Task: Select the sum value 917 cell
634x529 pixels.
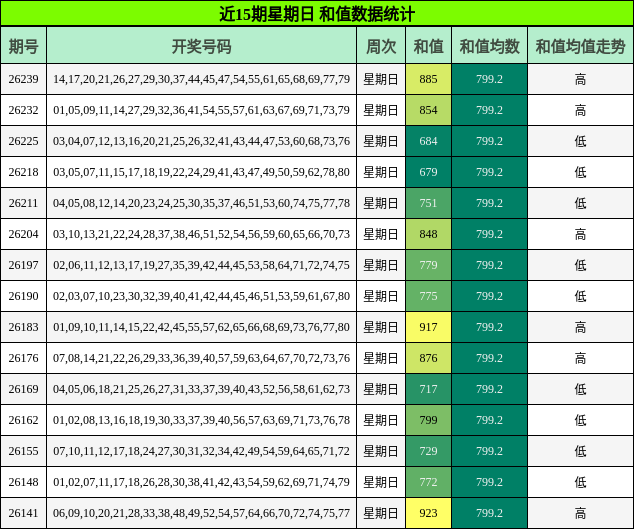Action: pos(428,327)
